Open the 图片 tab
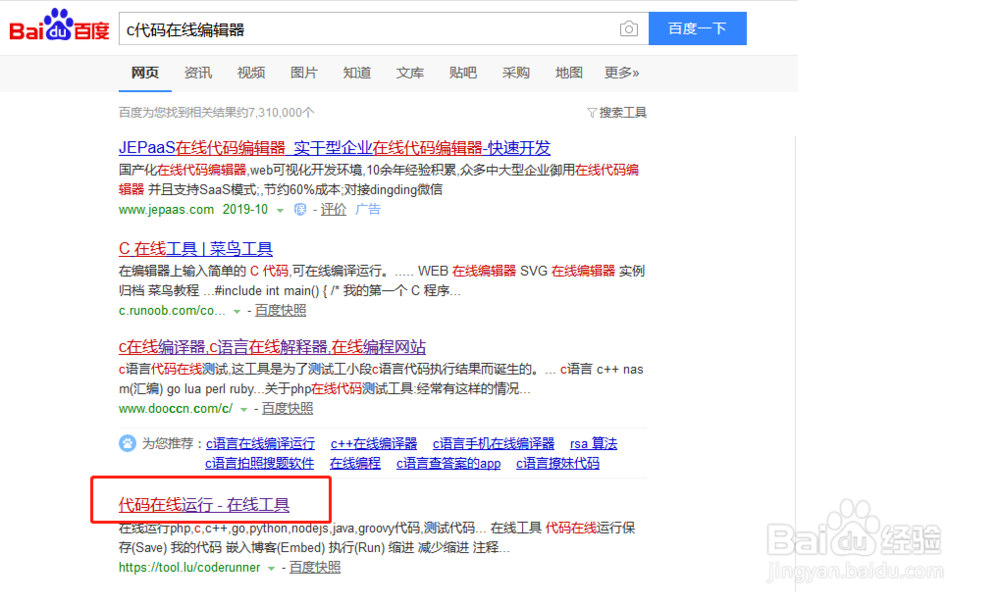The width and height of the screenshot is (1000, 606). pos(304,73)
